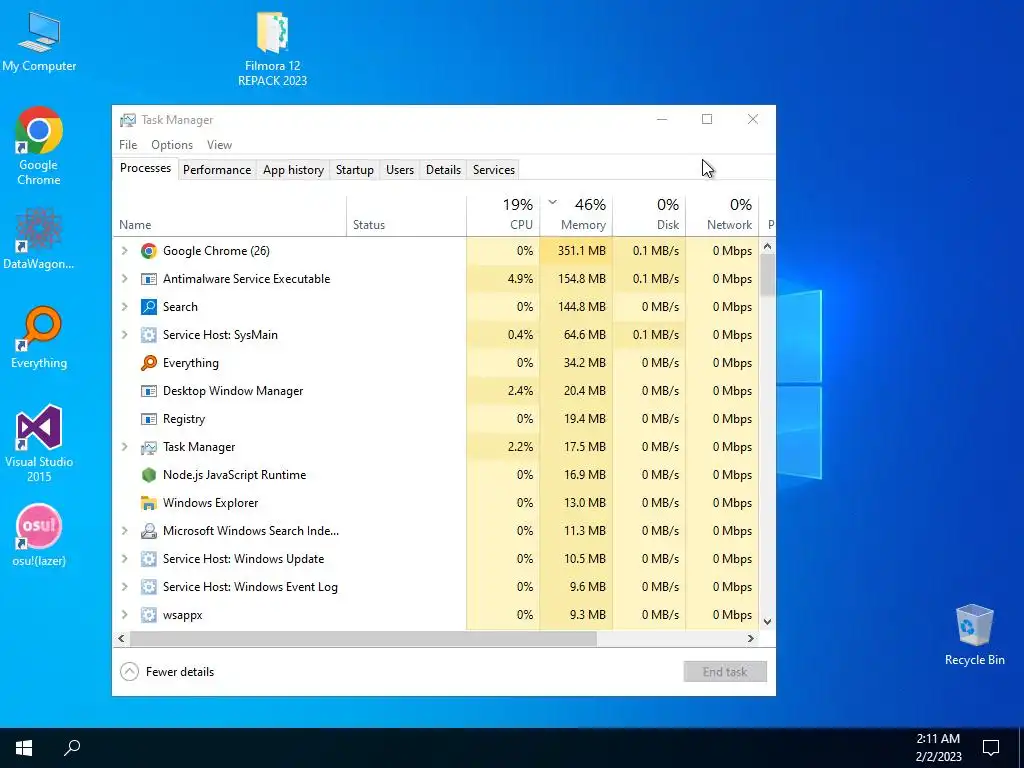Open the Options menu
The width and height of the screenshot is (1024, 768).
click(x=172, y=145)
